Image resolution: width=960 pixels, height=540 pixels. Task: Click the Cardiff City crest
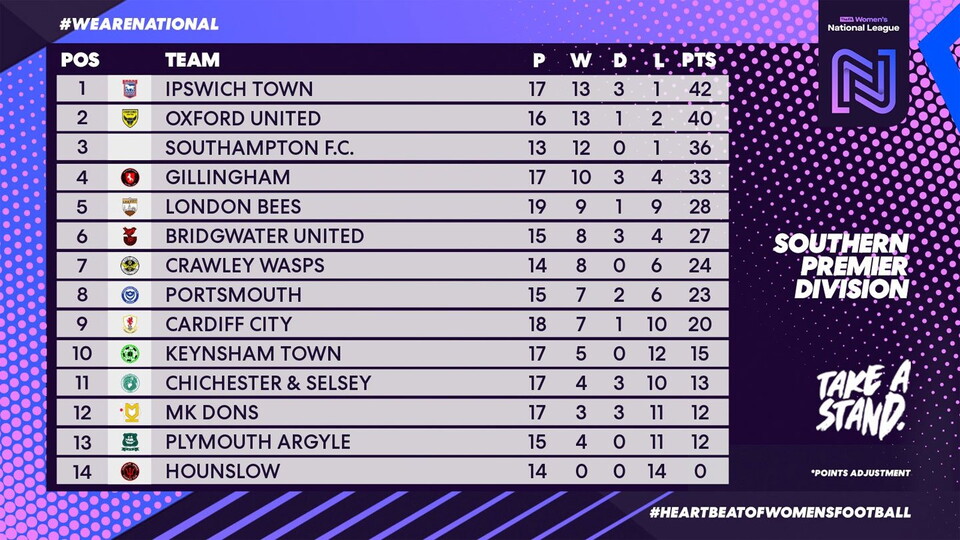tap(130, 324)
